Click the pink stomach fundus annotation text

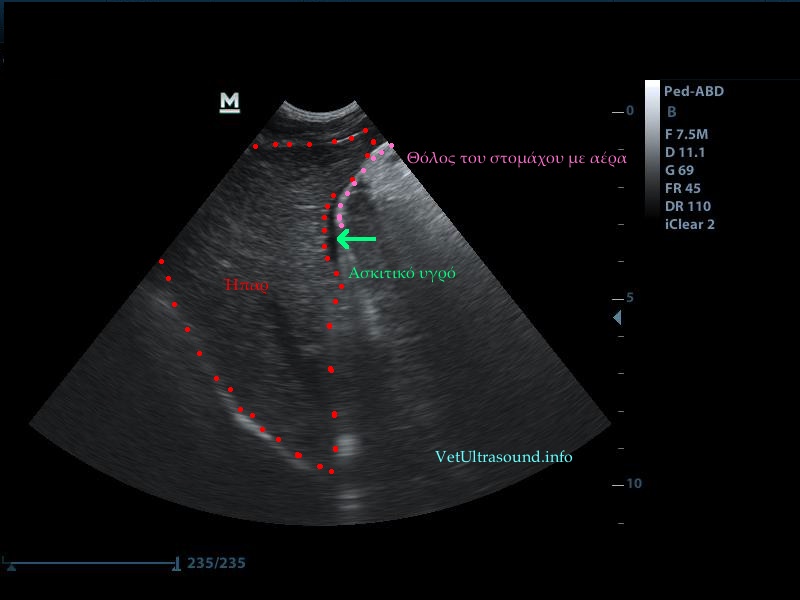coord(517,158)
